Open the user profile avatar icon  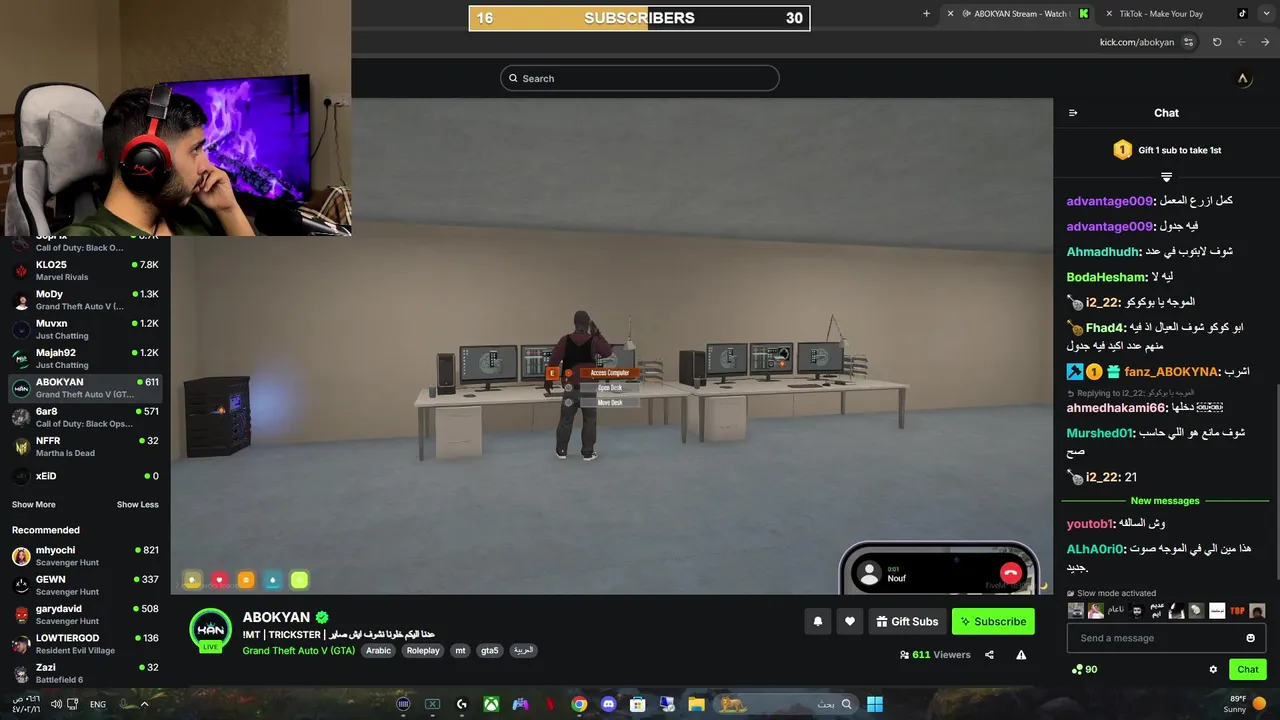[1243, 78]
